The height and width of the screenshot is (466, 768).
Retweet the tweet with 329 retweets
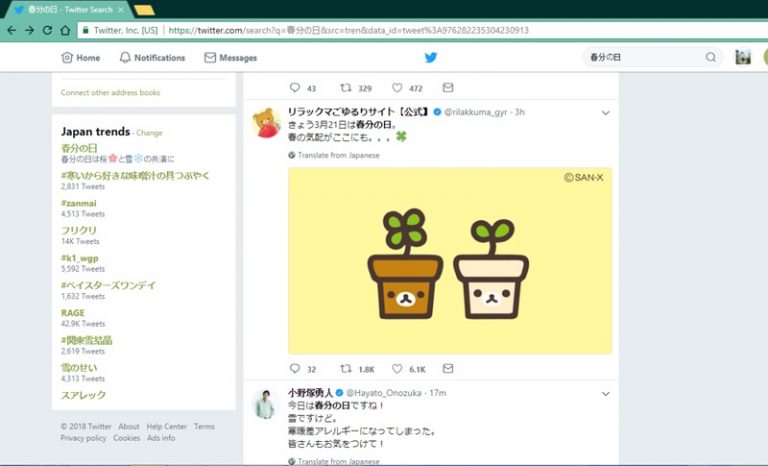(x=346, y=88)
